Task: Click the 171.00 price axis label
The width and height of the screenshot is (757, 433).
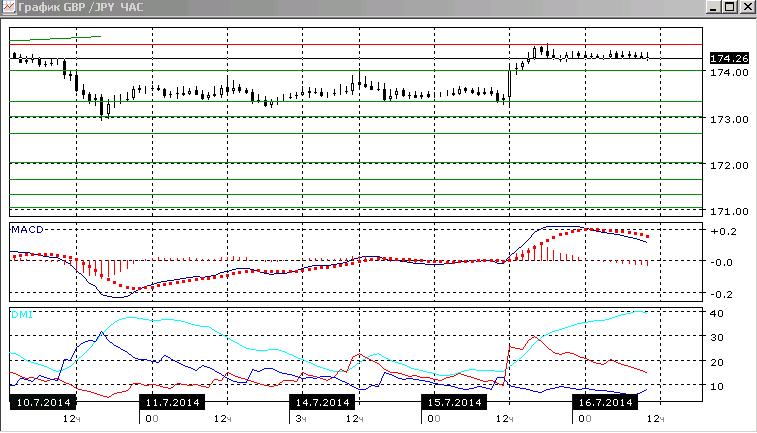Action: (x=729, y=211)
